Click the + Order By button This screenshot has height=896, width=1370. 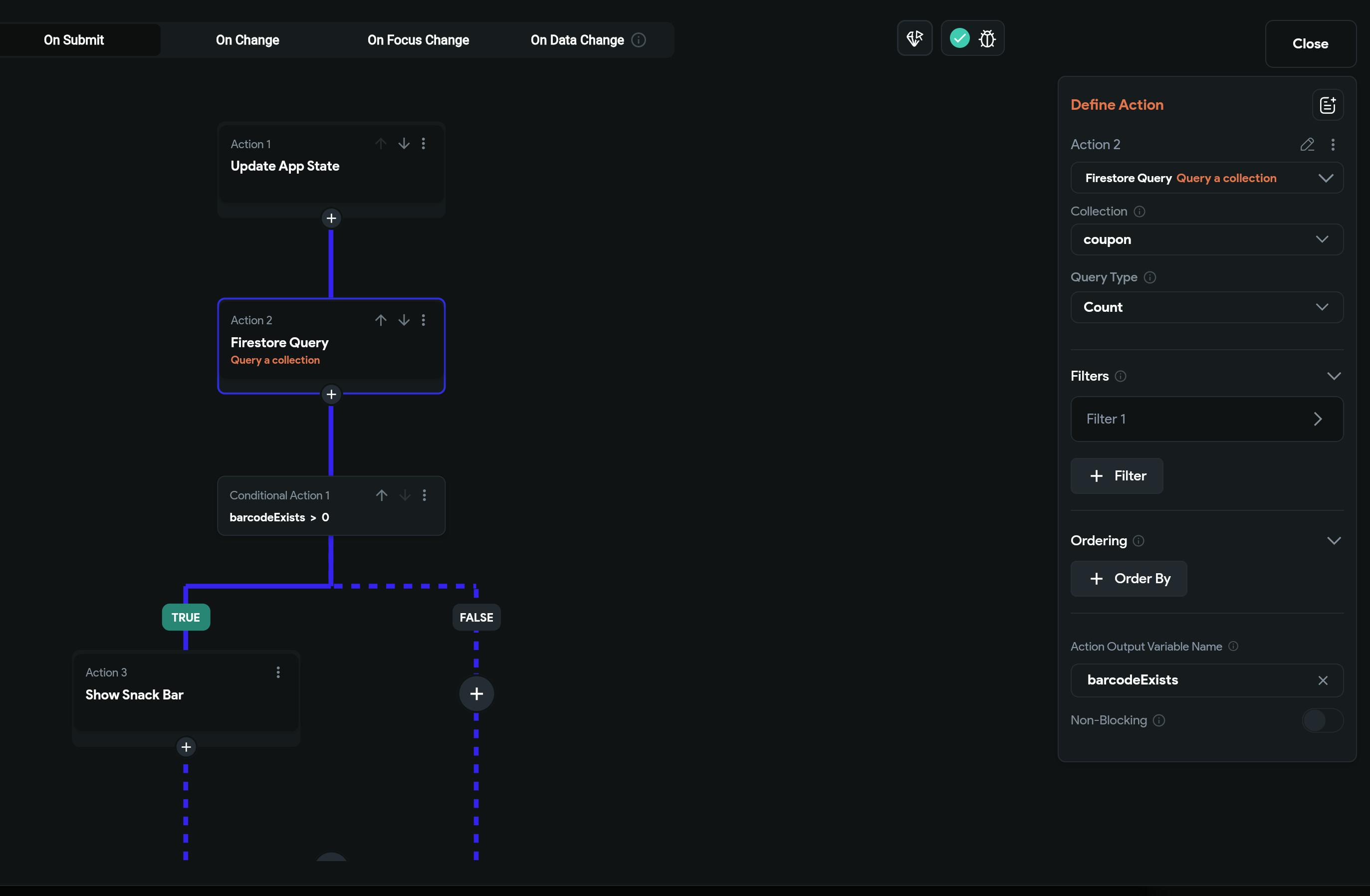1128,578
